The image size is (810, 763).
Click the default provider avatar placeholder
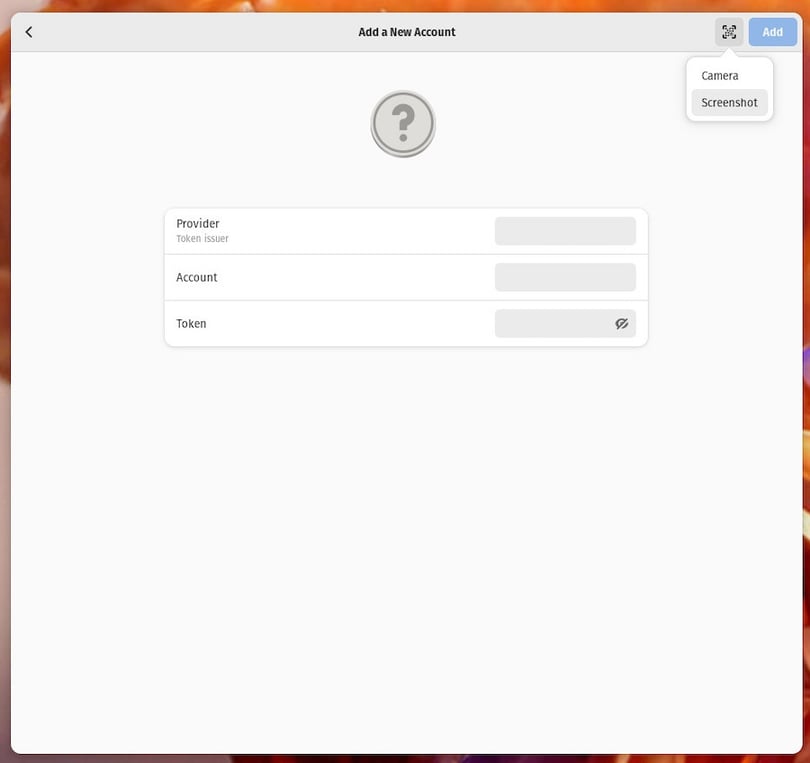pyautogui.click(x=403, y=123)
